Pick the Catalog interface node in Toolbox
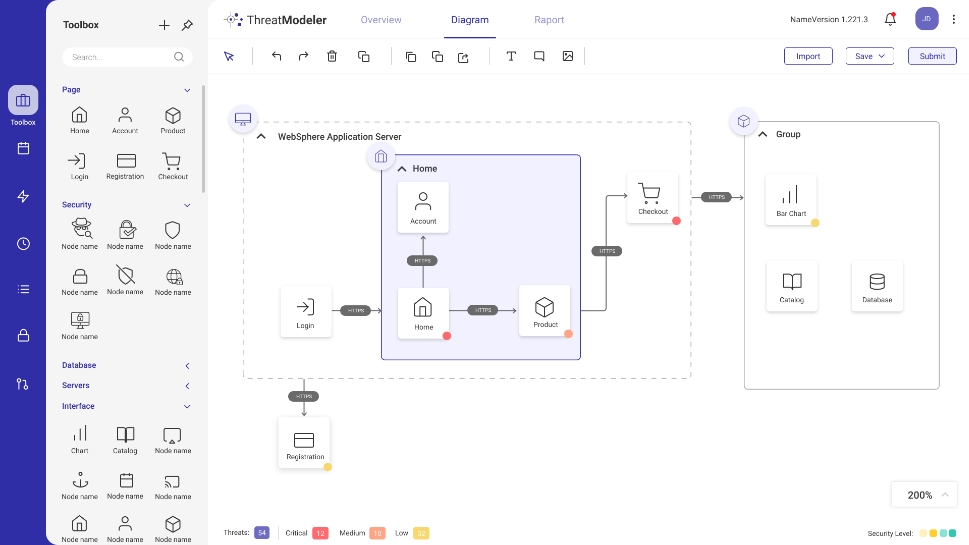Image resolution: width=969 pixels, height=545 pixels. pyautogui.click(x=125, y=440)
